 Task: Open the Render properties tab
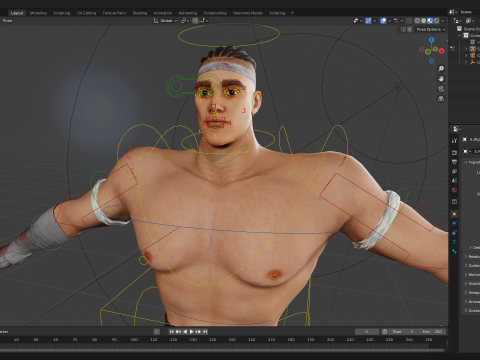(454, 152)
